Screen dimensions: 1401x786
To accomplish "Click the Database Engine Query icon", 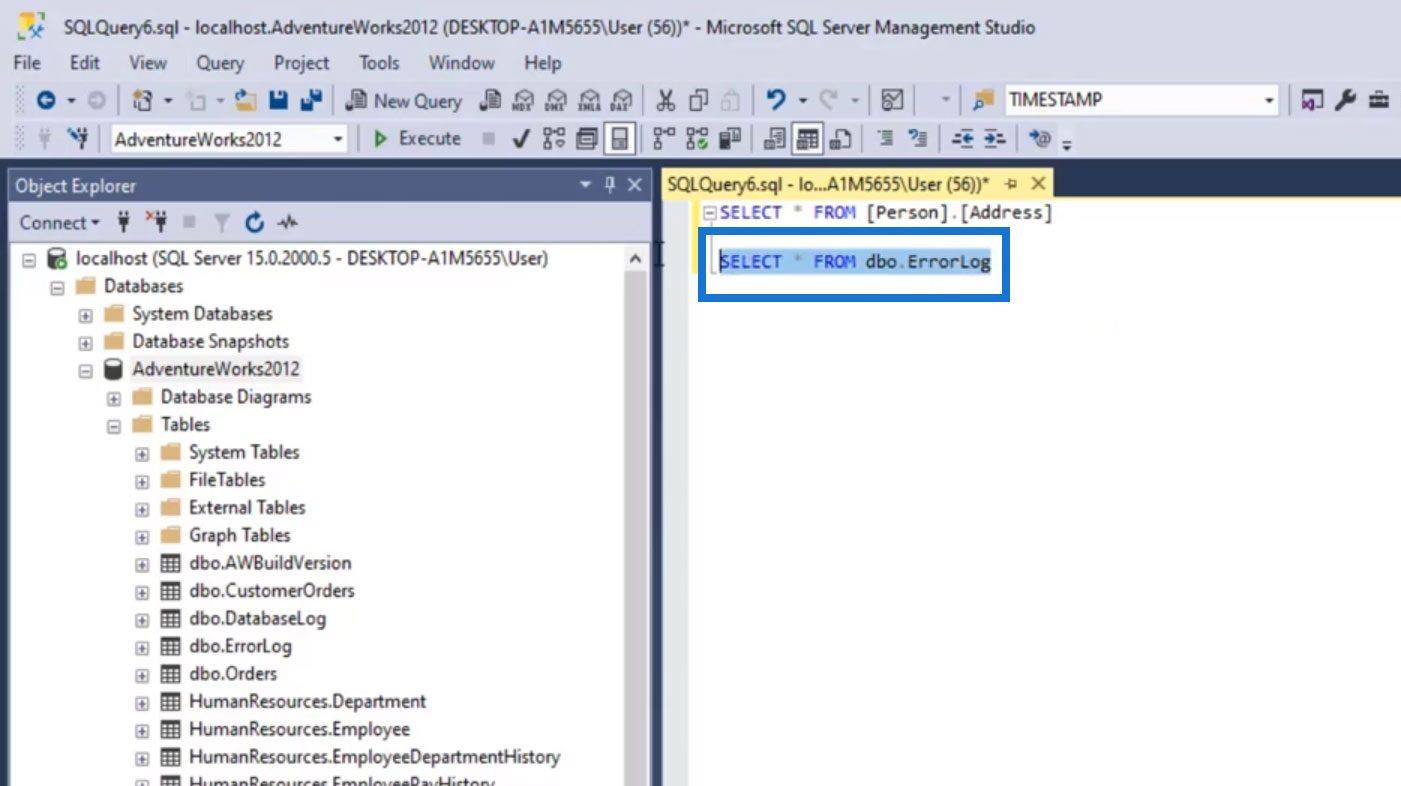I will (490, 100).
